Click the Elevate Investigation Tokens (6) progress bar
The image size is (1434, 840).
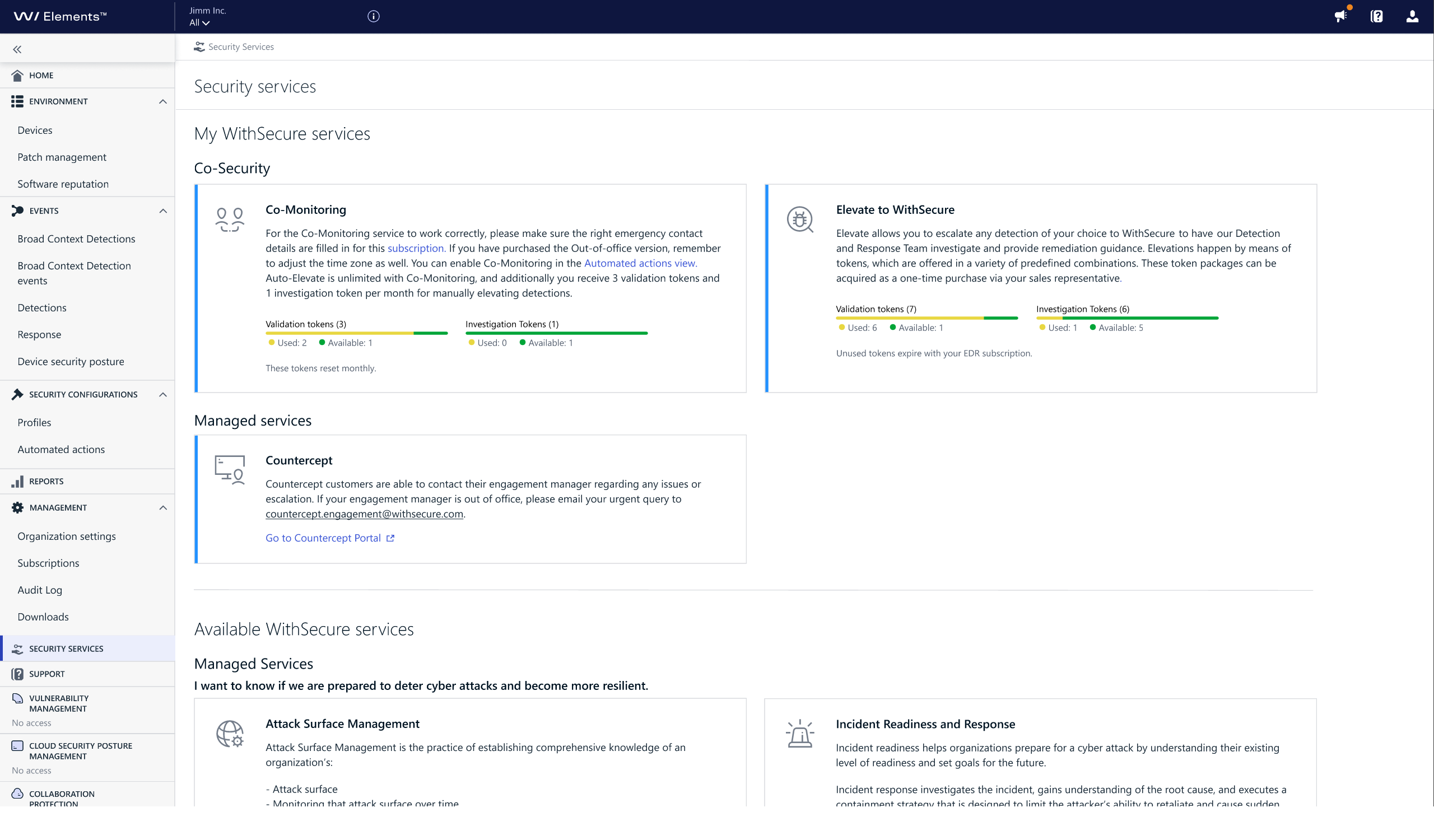click(x=1127, y=318)
